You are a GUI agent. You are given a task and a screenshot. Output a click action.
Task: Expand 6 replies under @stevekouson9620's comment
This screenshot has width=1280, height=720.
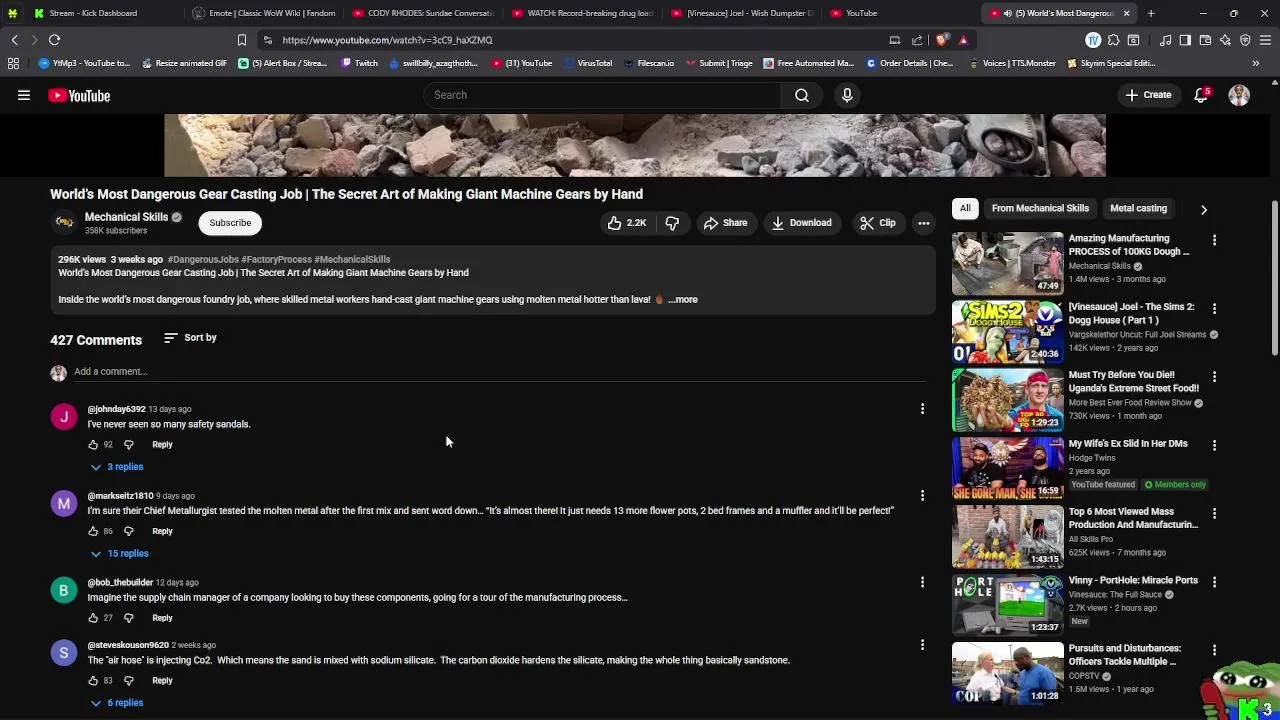point(117,703)
